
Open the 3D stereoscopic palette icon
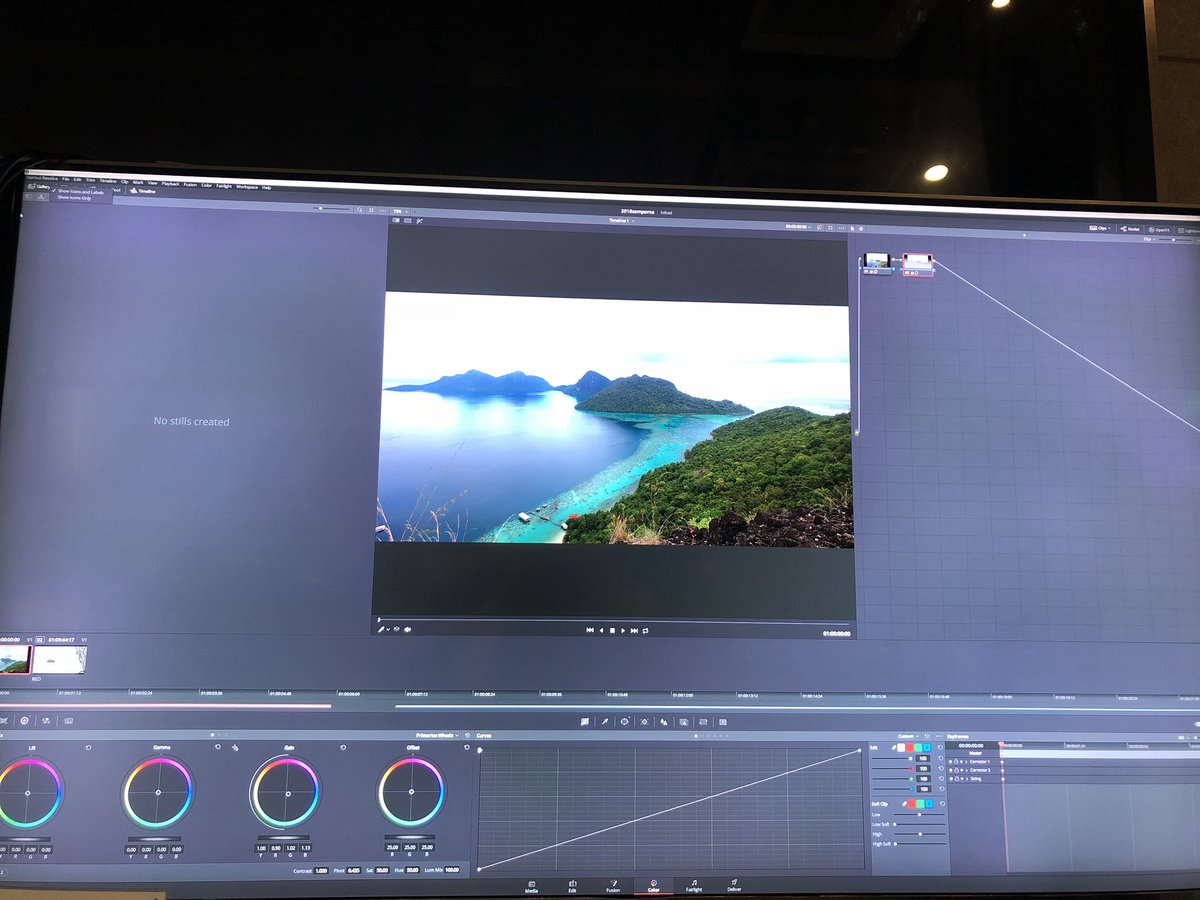[x=723, y=722]
